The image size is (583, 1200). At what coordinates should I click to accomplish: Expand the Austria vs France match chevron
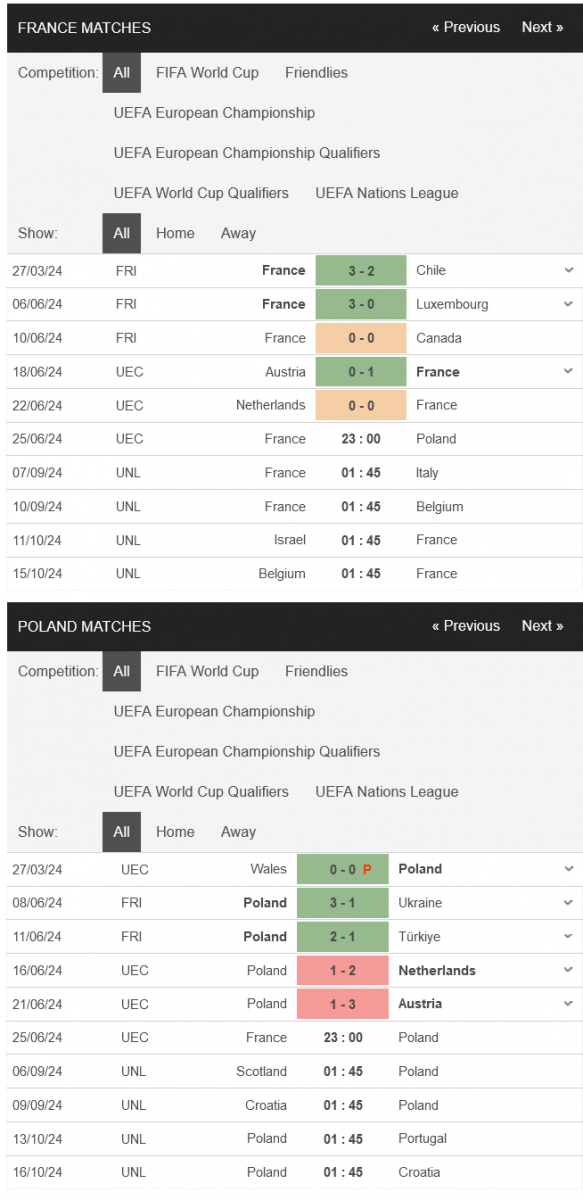[569, 371]
